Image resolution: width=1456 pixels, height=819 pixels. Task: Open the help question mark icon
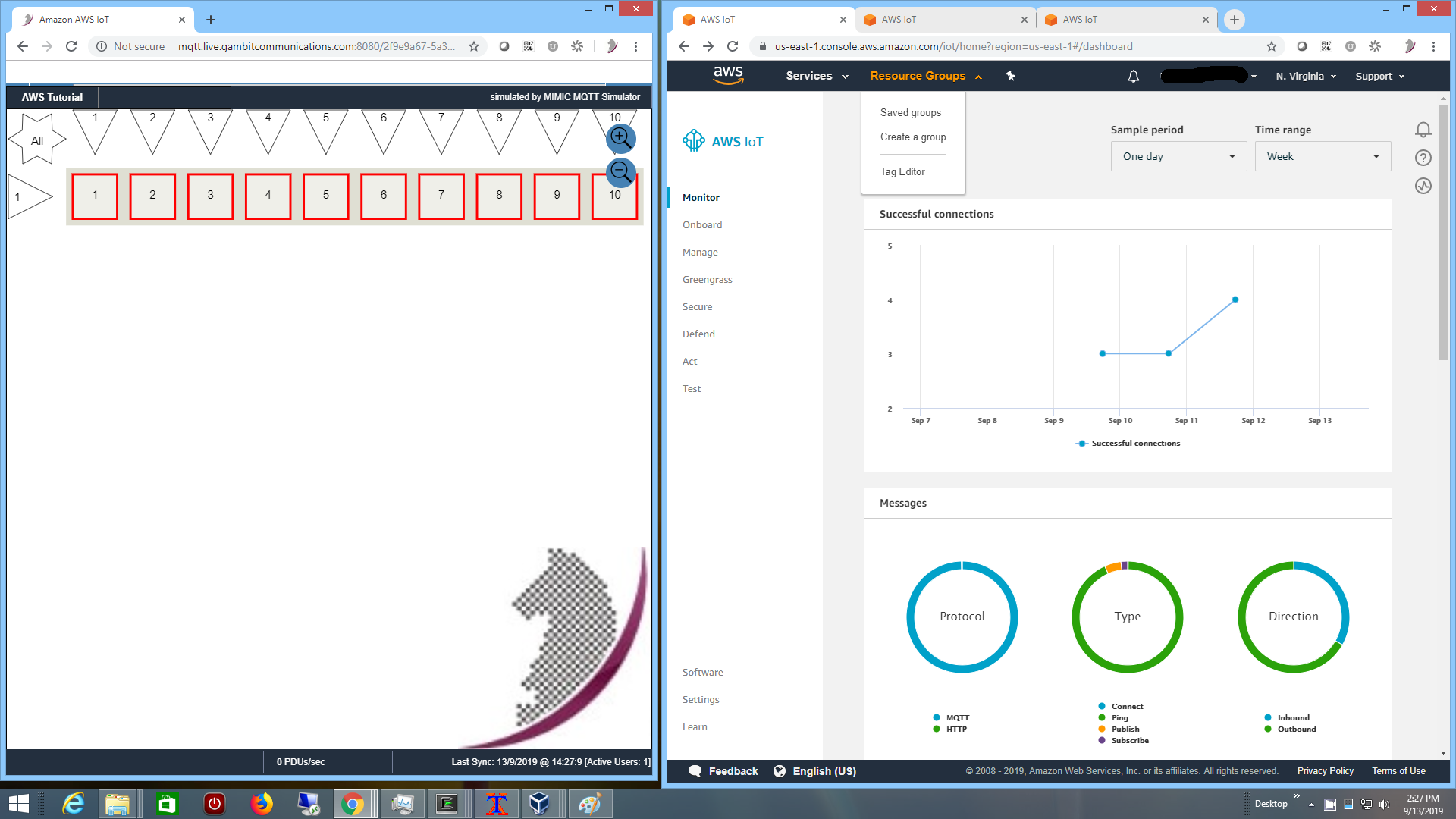tap(1423, 158)
